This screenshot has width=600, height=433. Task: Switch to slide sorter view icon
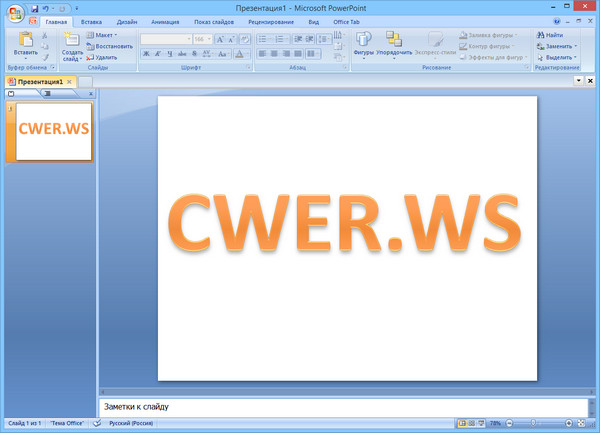472,423
